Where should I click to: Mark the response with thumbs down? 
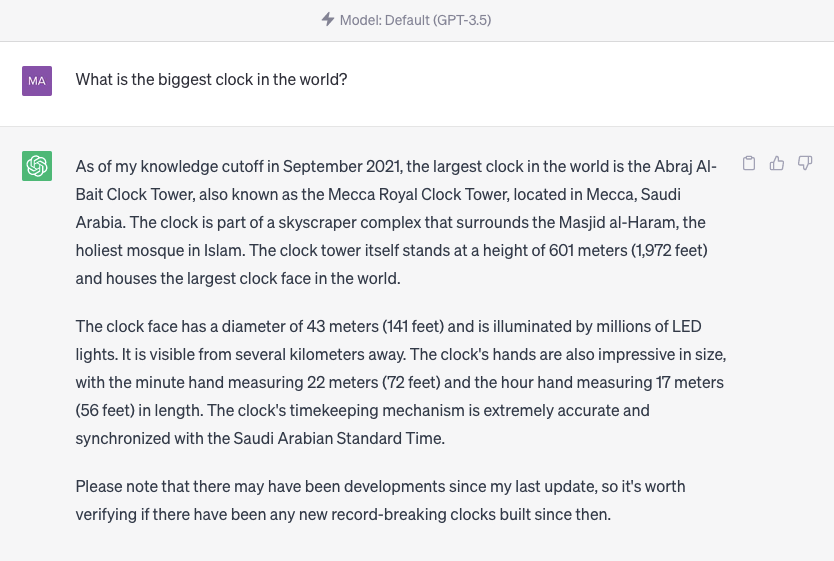pyautogui.click(x=805, y=163)
